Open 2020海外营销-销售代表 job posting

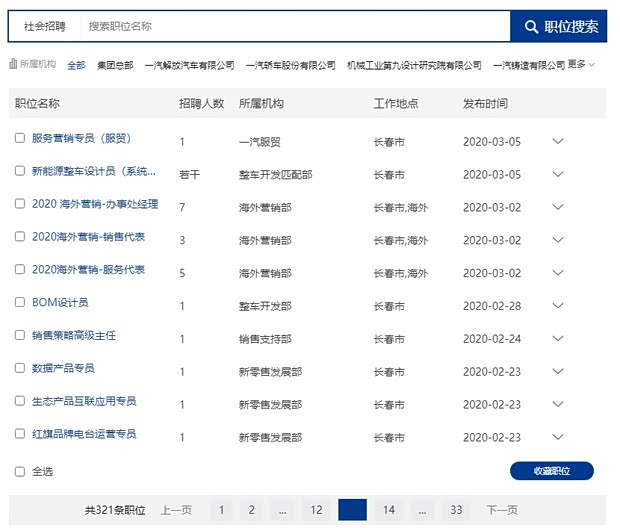(x=88, y=237)
